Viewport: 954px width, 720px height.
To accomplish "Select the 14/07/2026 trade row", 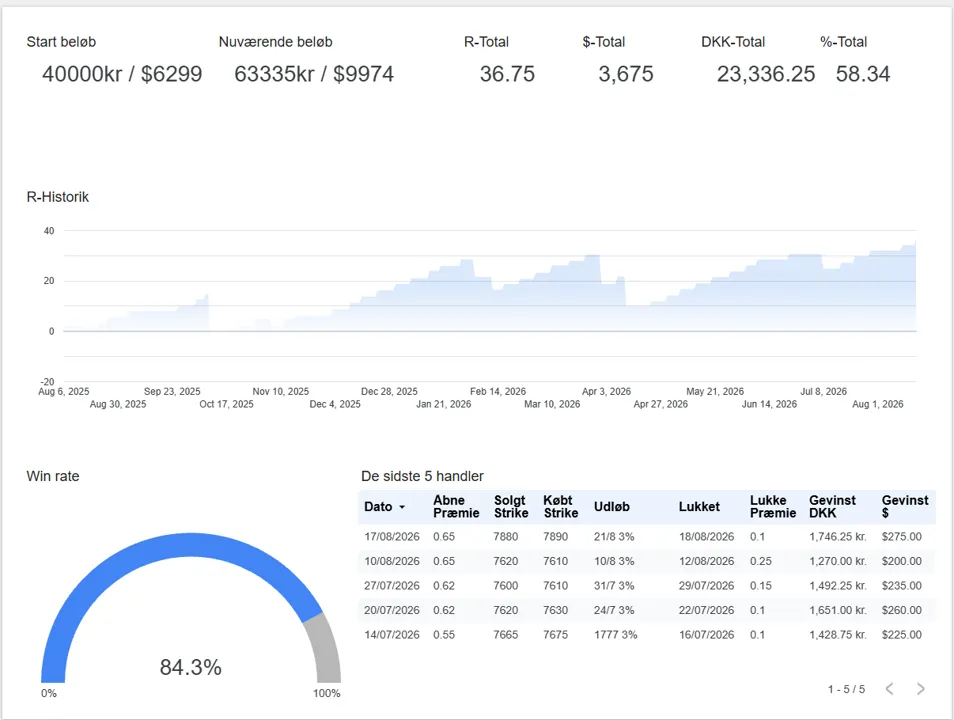I will pos(647,635).
